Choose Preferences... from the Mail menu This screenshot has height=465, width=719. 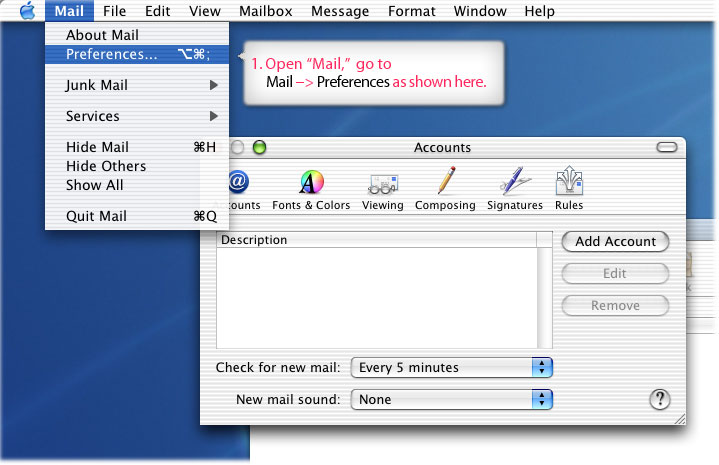(x=111, y=54)
